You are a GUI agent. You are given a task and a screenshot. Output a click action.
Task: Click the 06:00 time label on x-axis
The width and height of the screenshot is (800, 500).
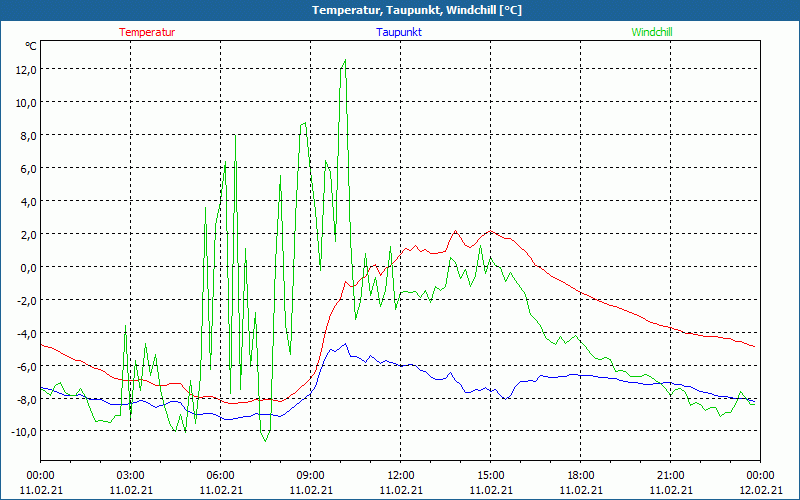pyautogui.click(x=220, y=476)
